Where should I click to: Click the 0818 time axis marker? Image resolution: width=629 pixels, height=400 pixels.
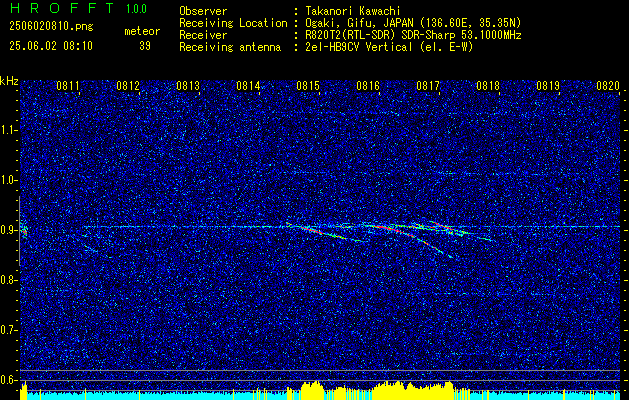click(x=488, y=85)
